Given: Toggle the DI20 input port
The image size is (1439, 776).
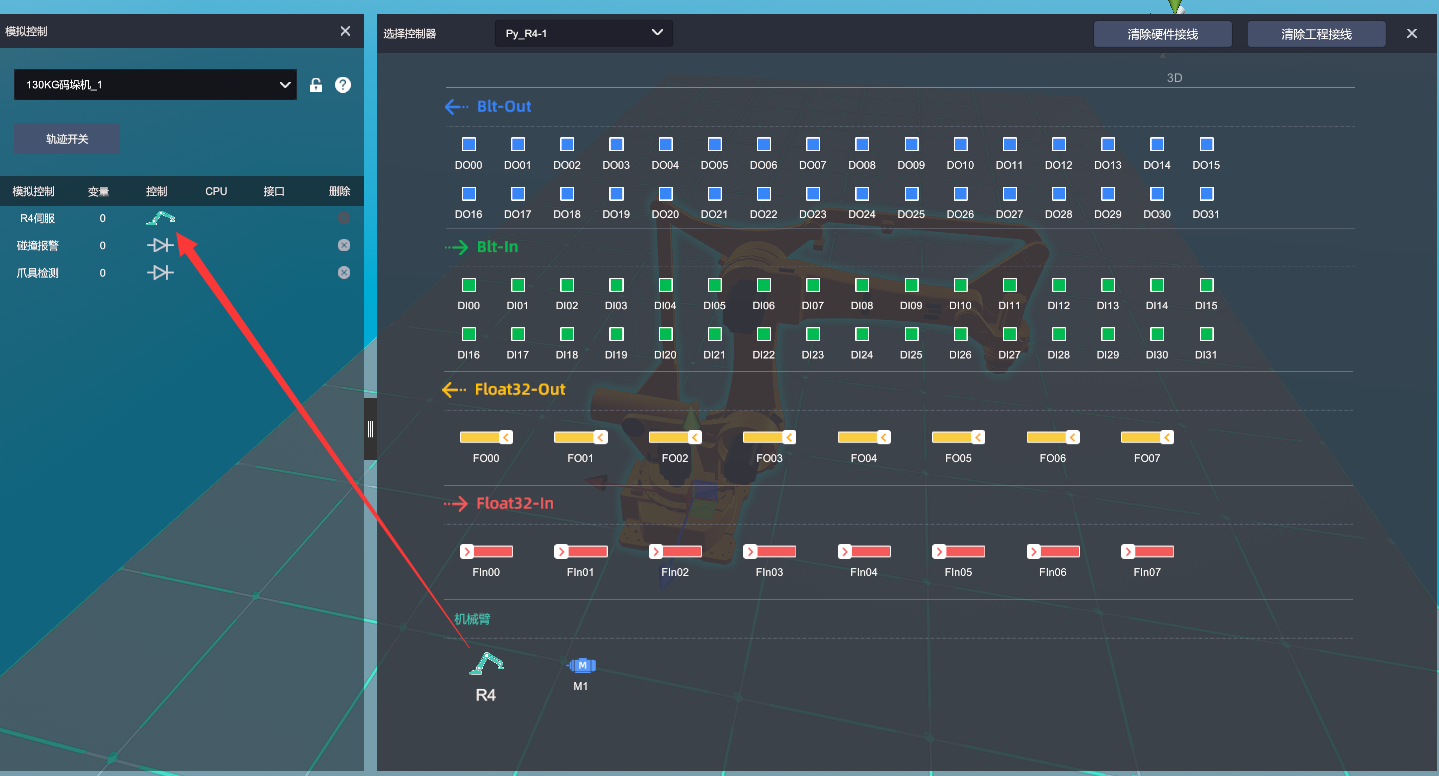Looking at the screenshot, I should tap(666, 334).
